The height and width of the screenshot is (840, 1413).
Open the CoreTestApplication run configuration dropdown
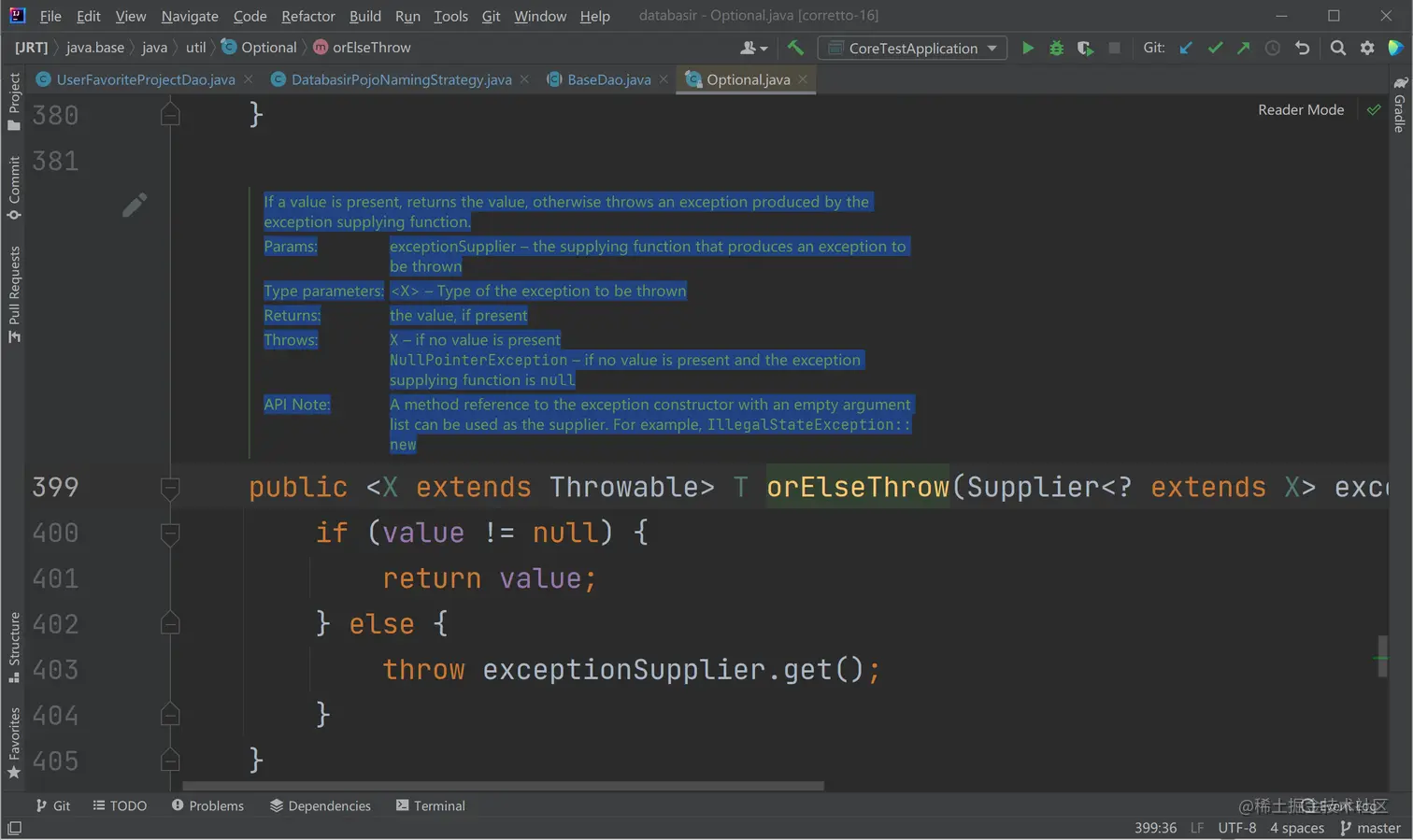pyautogui.click(x=912, y=48)
